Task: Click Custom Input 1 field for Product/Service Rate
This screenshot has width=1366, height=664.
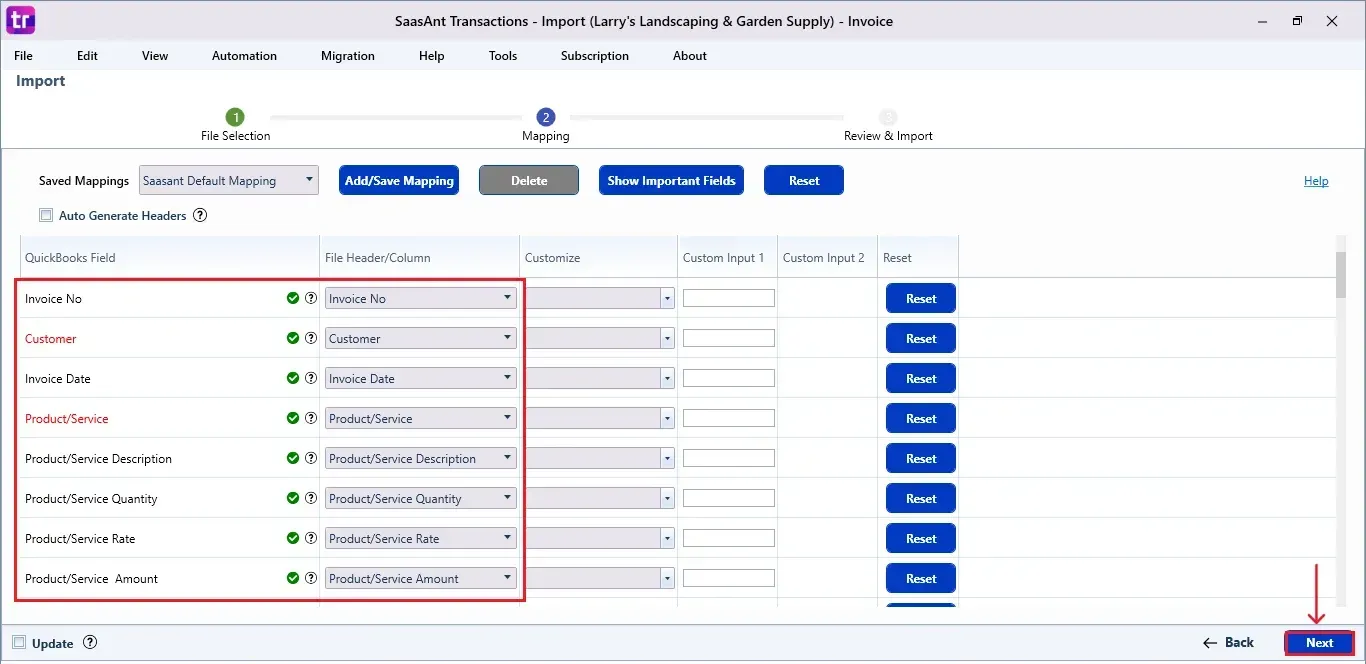Action: tap(729, 538)
